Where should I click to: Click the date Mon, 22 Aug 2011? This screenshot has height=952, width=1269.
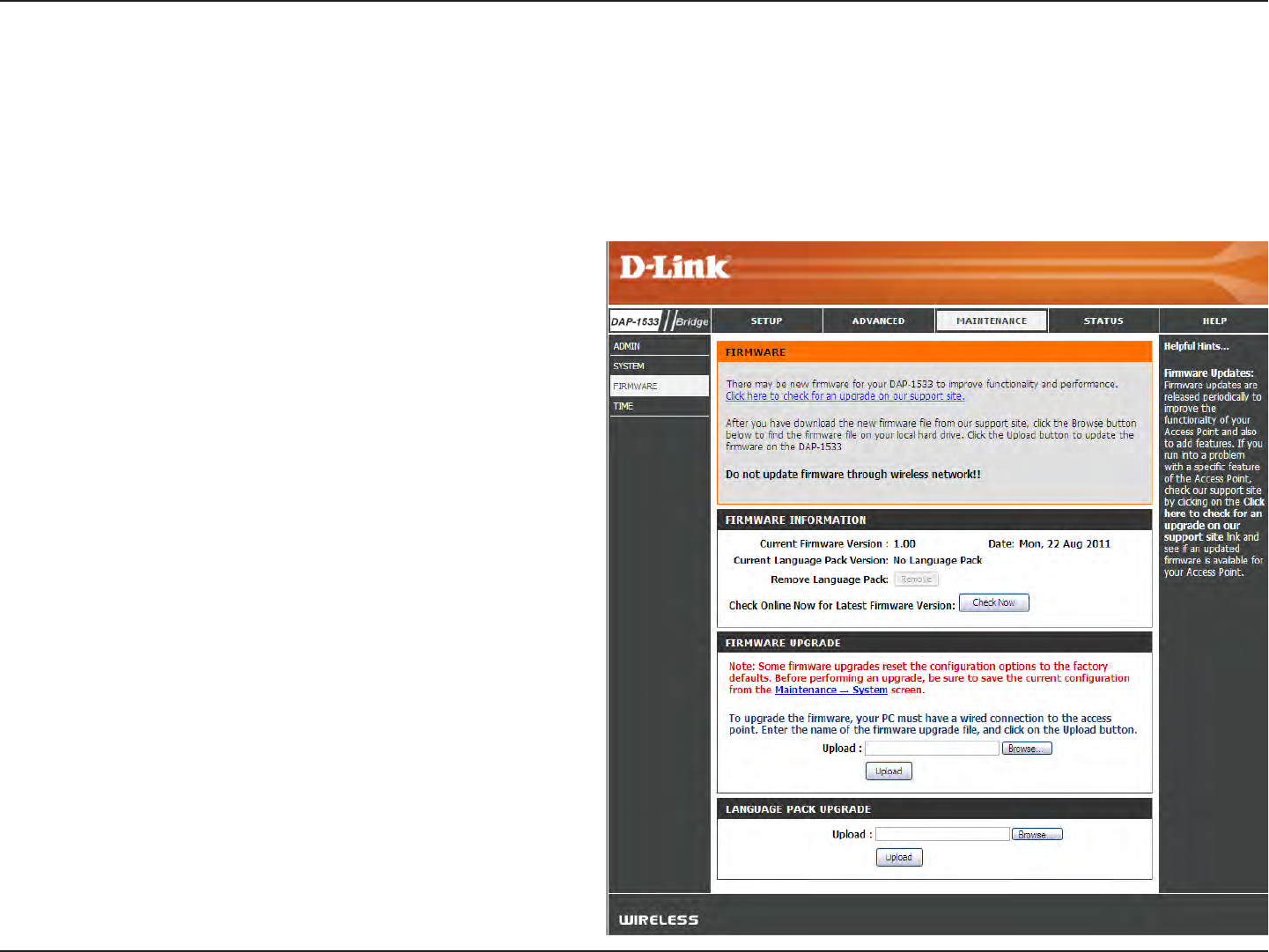(1065, 544)
